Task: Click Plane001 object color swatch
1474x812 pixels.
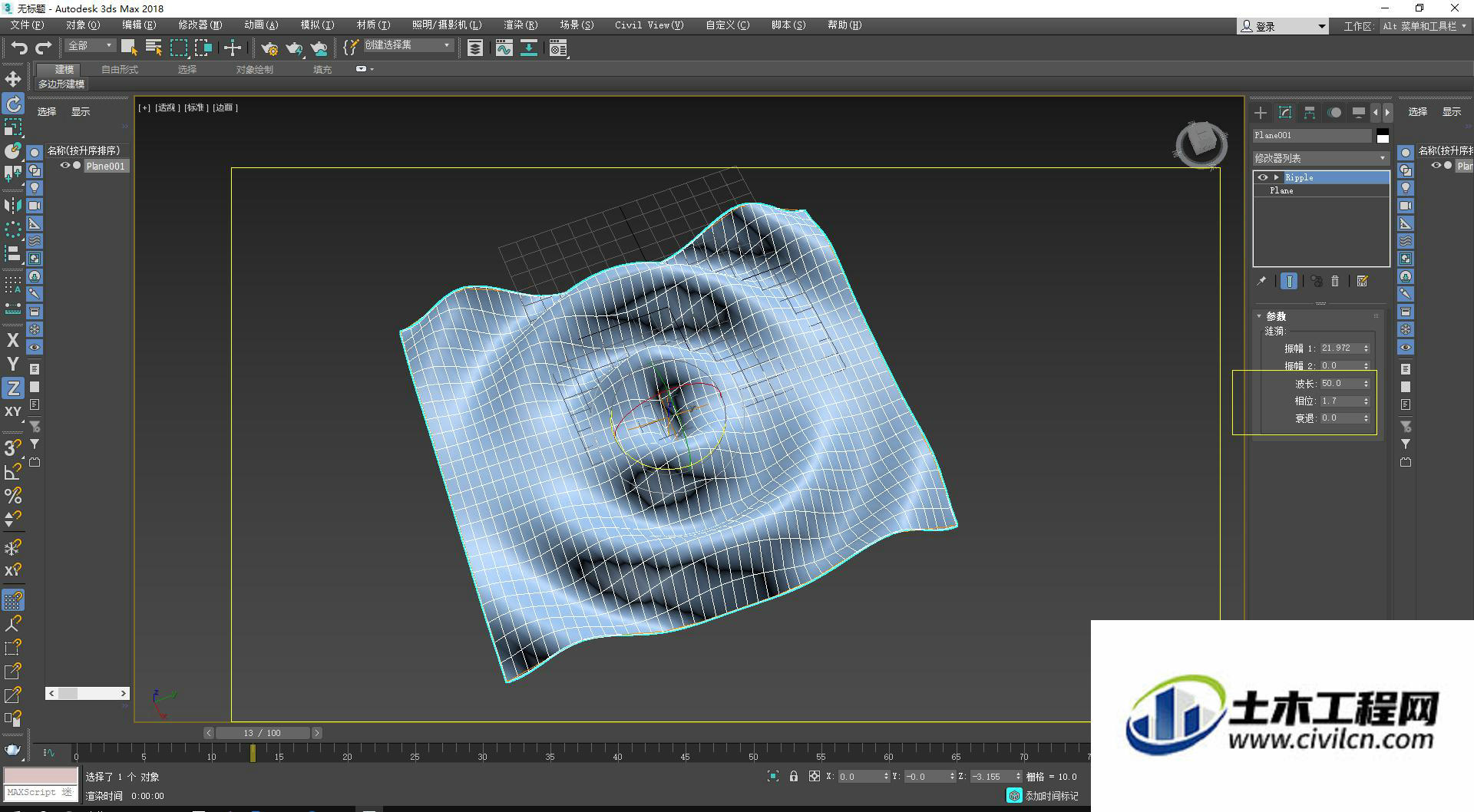Action: point(1383,136)
